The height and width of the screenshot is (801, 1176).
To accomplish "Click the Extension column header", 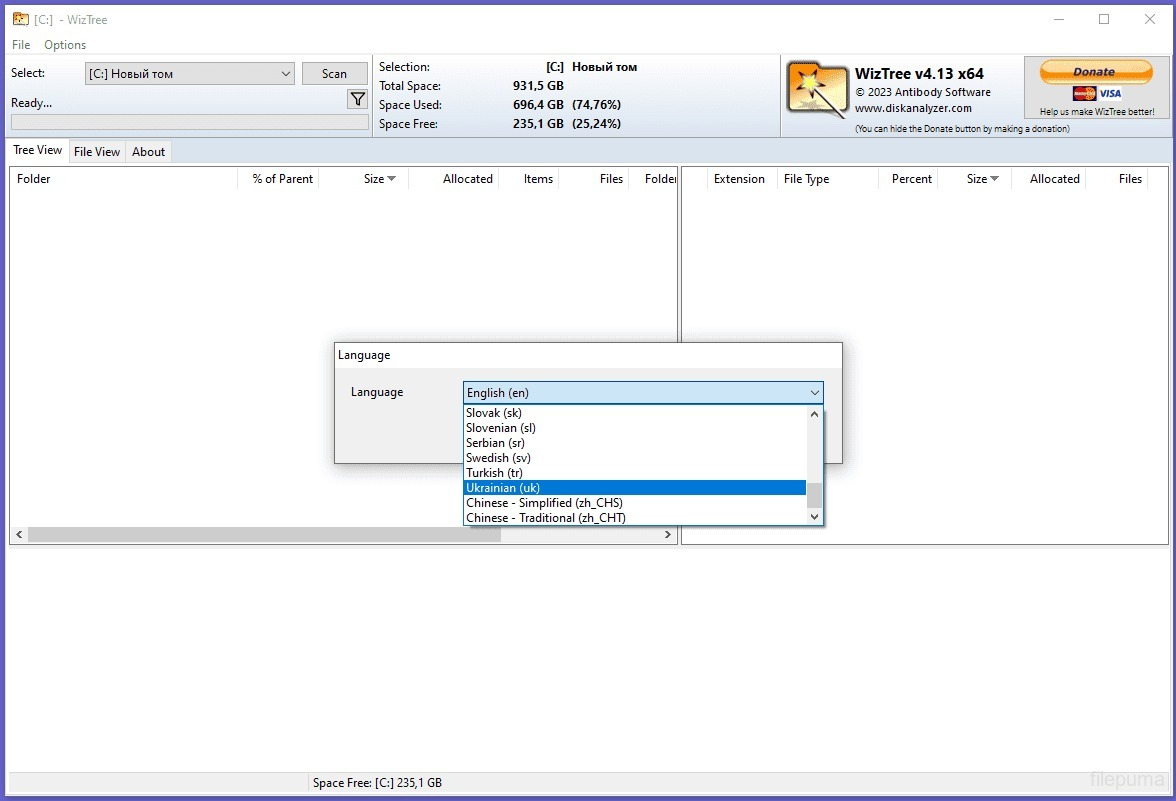I will pos(740,179).
